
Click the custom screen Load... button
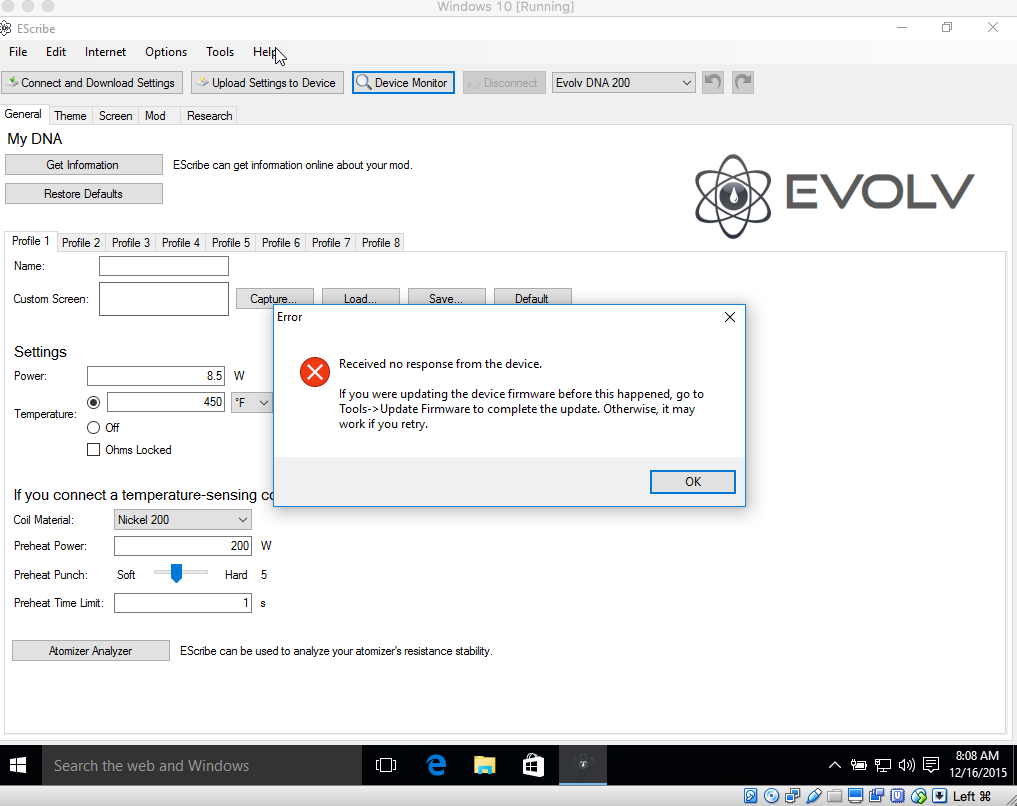[x=361, y=298]
